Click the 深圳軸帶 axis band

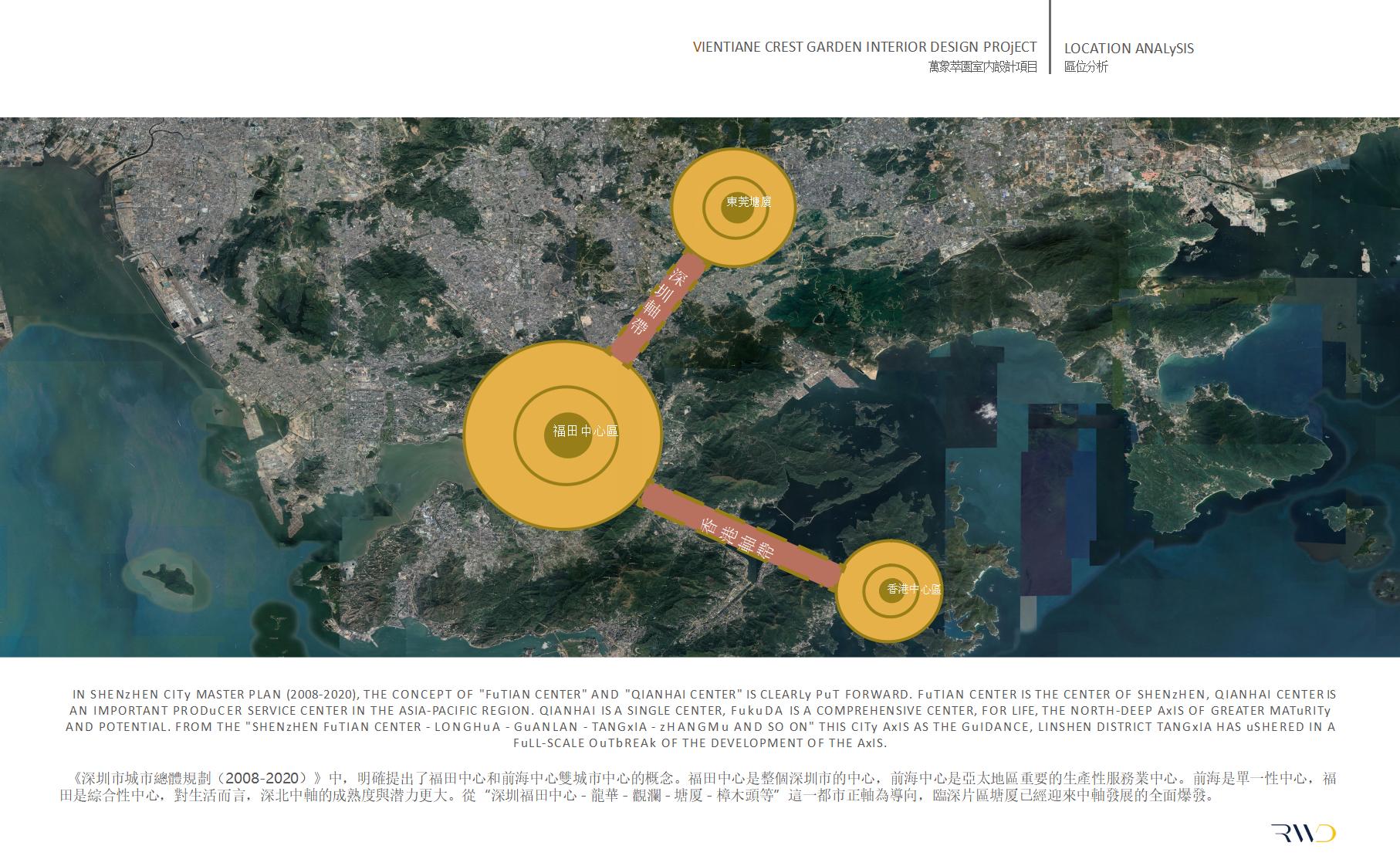(658, 310)
